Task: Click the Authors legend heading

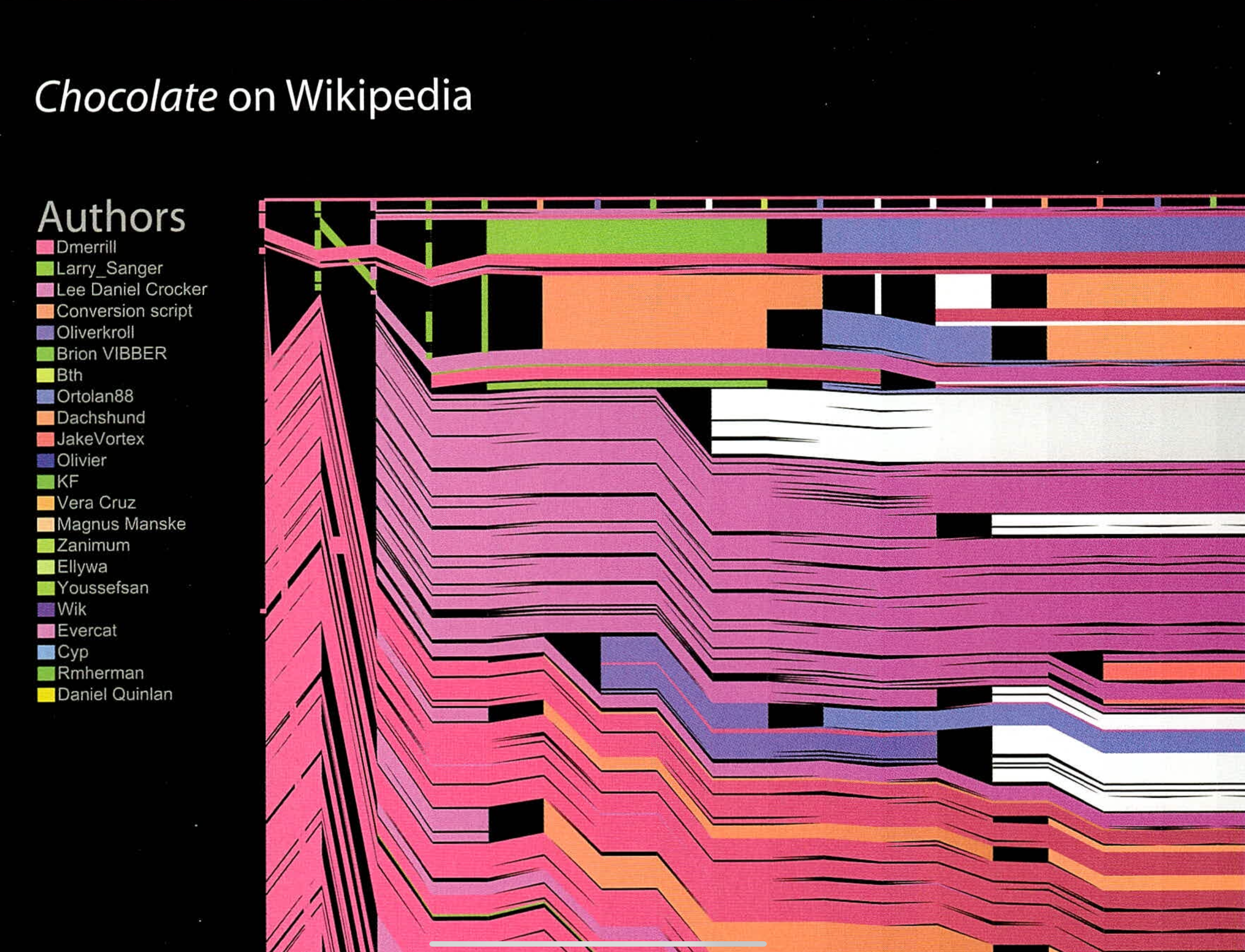Action: click(x=111, y=217)
